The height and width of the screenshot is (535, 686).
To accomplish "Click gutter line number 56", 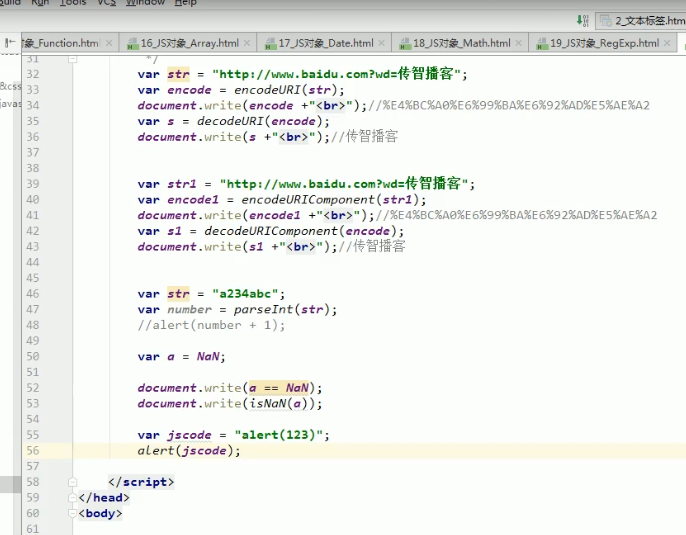I will [x=33, y=451].
